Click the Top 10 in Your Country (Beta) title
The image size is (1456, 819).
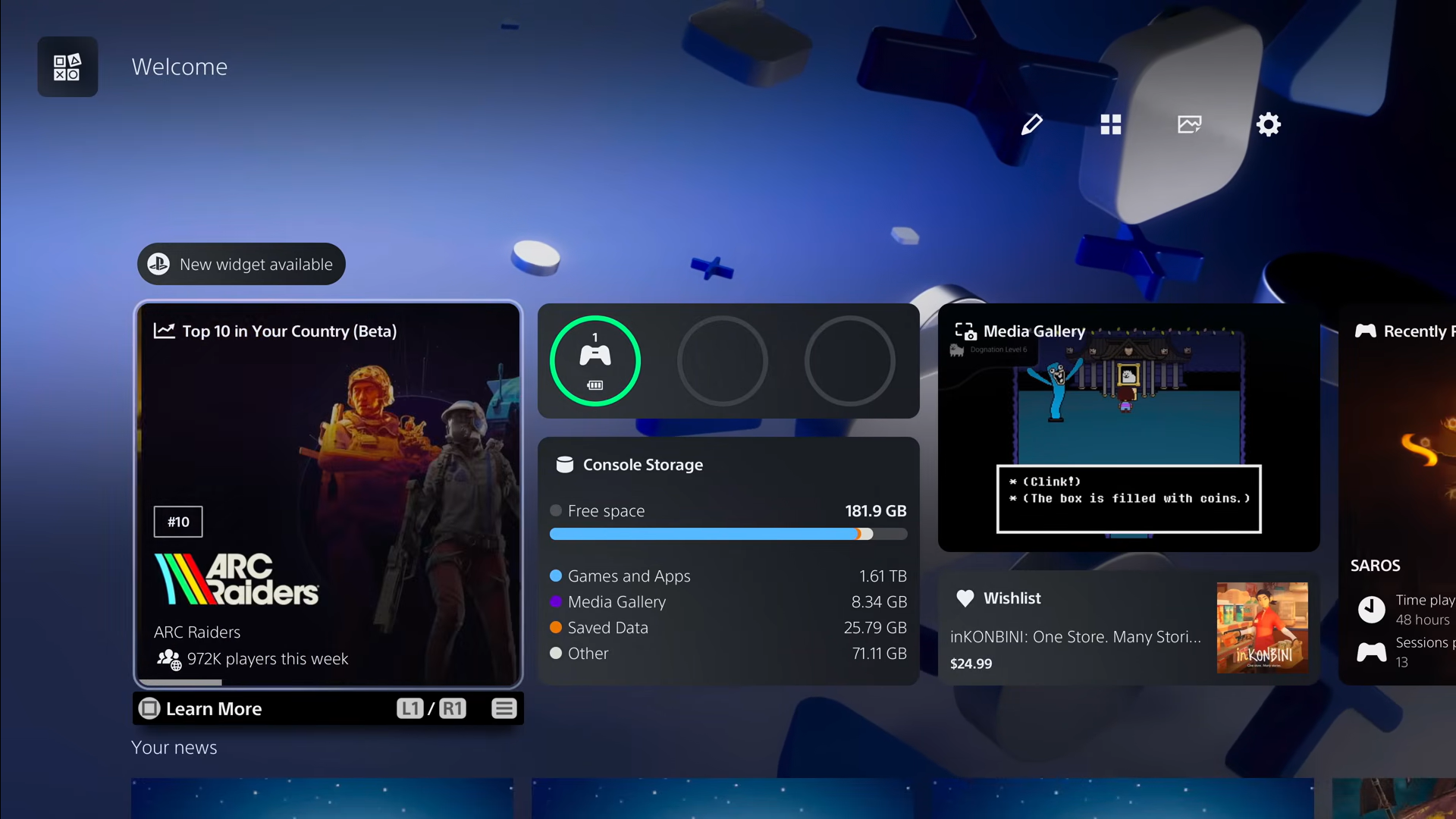(290, 331)
